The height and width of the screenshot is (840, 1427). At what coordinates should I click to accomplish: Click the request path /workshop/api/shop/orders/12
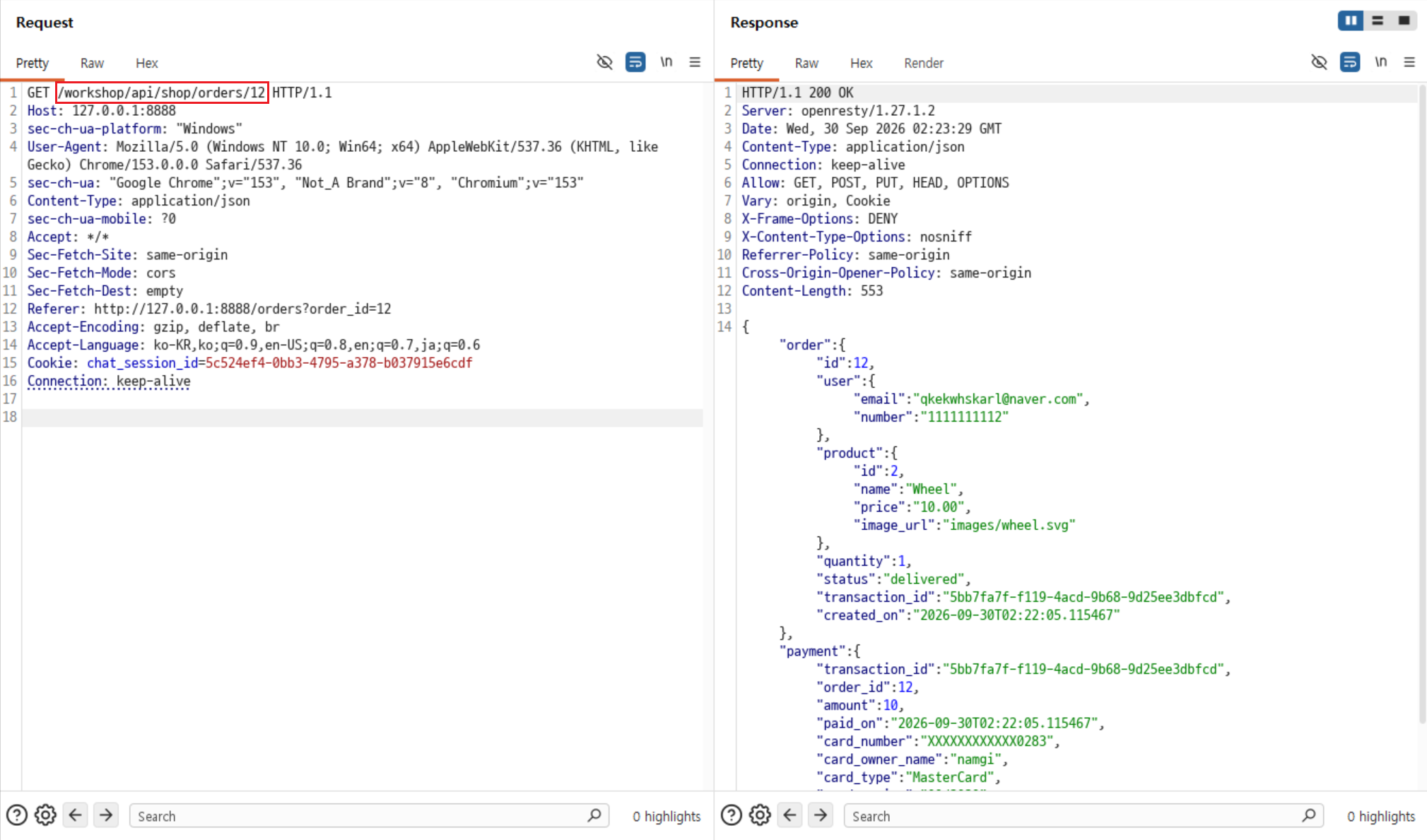162,93
